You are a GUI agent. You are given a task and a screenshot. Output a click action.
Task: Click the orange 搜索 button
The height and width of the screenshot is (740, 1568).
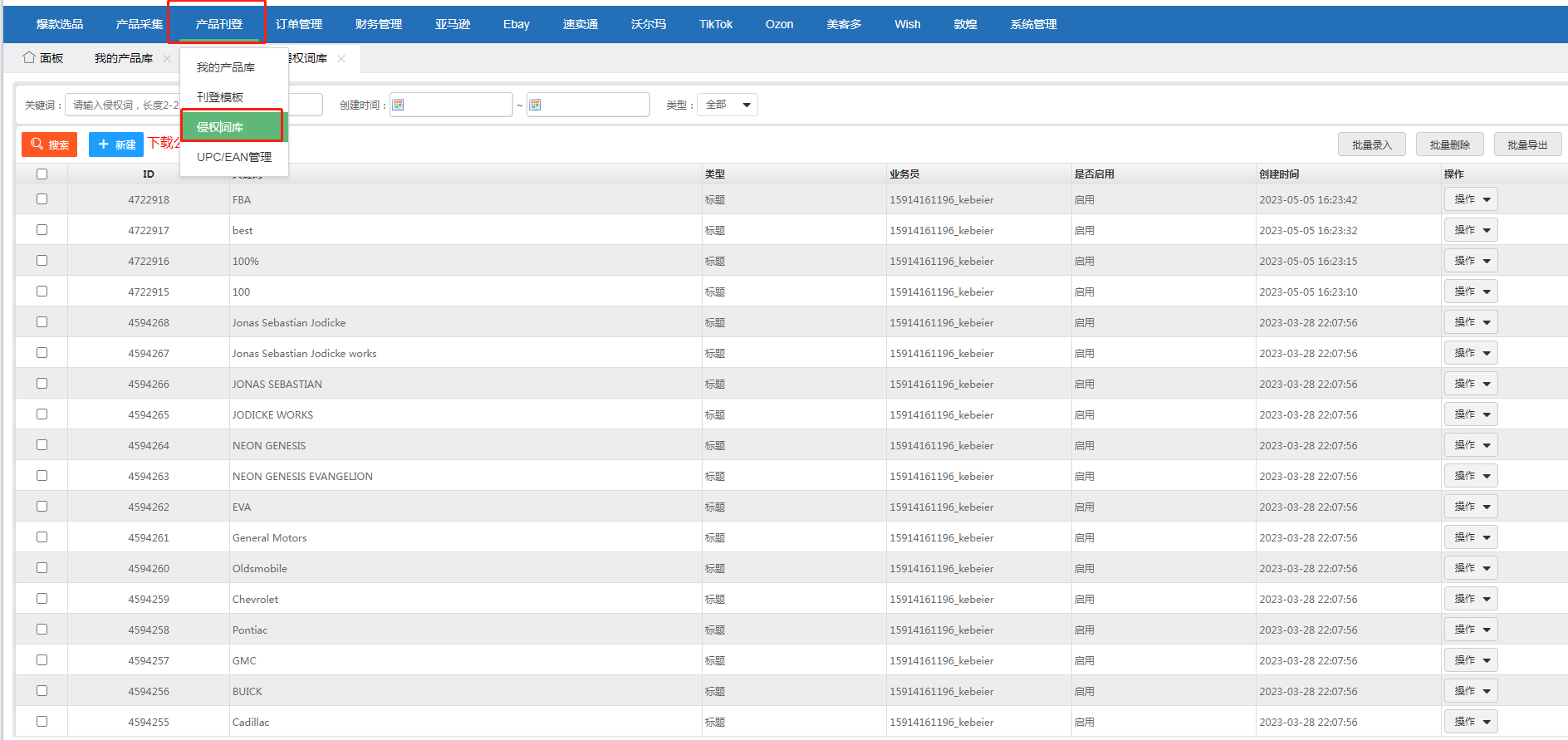49,145
